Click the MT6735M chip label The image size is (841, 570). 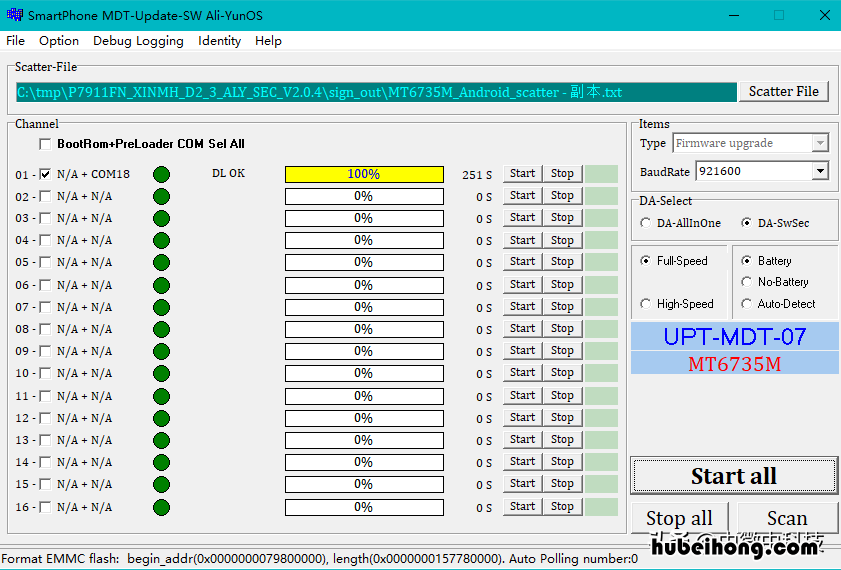pyautogui.click(x=735, y=364)
